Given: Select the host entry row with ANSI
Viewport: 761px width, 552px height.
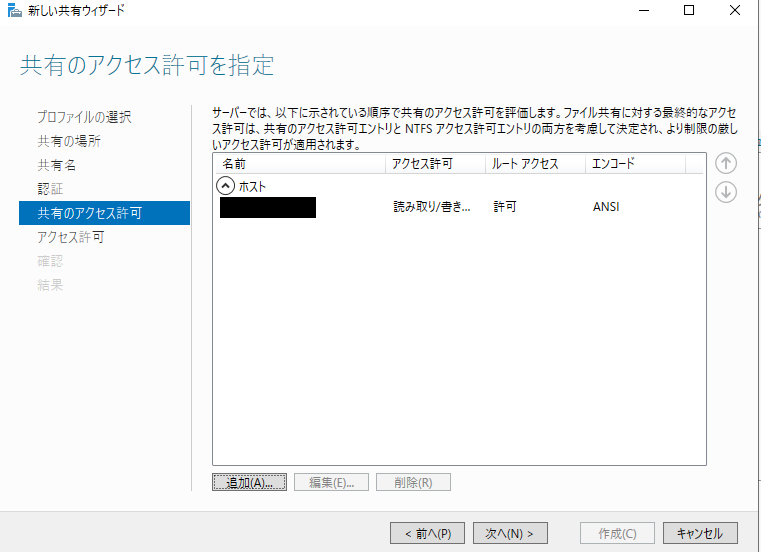Looking at the screenshot, I should tap(450, 208).
